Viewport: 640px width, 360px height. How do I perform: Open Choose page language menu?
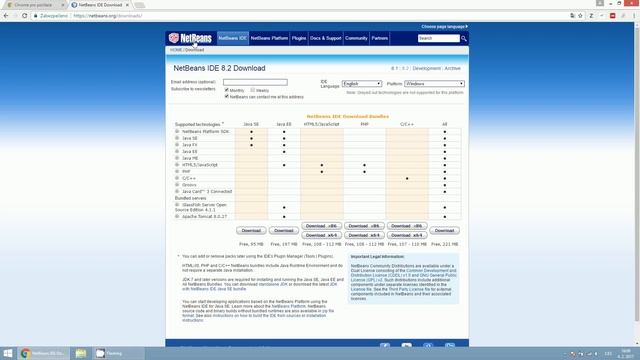pyautogui.click(x=444, y=27)
